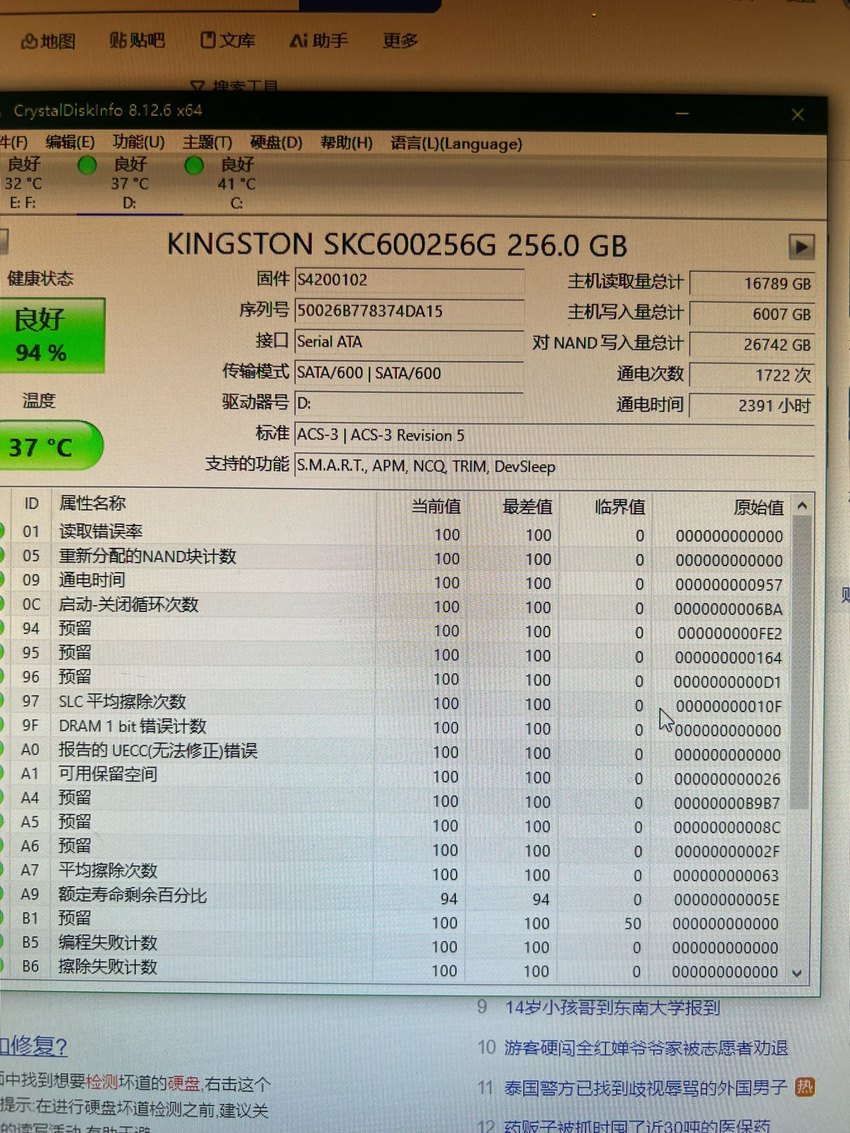Click raw value 000000000FE2
Image resolution: width=850 pixels, height=1133 pixels.
(729, 633)
